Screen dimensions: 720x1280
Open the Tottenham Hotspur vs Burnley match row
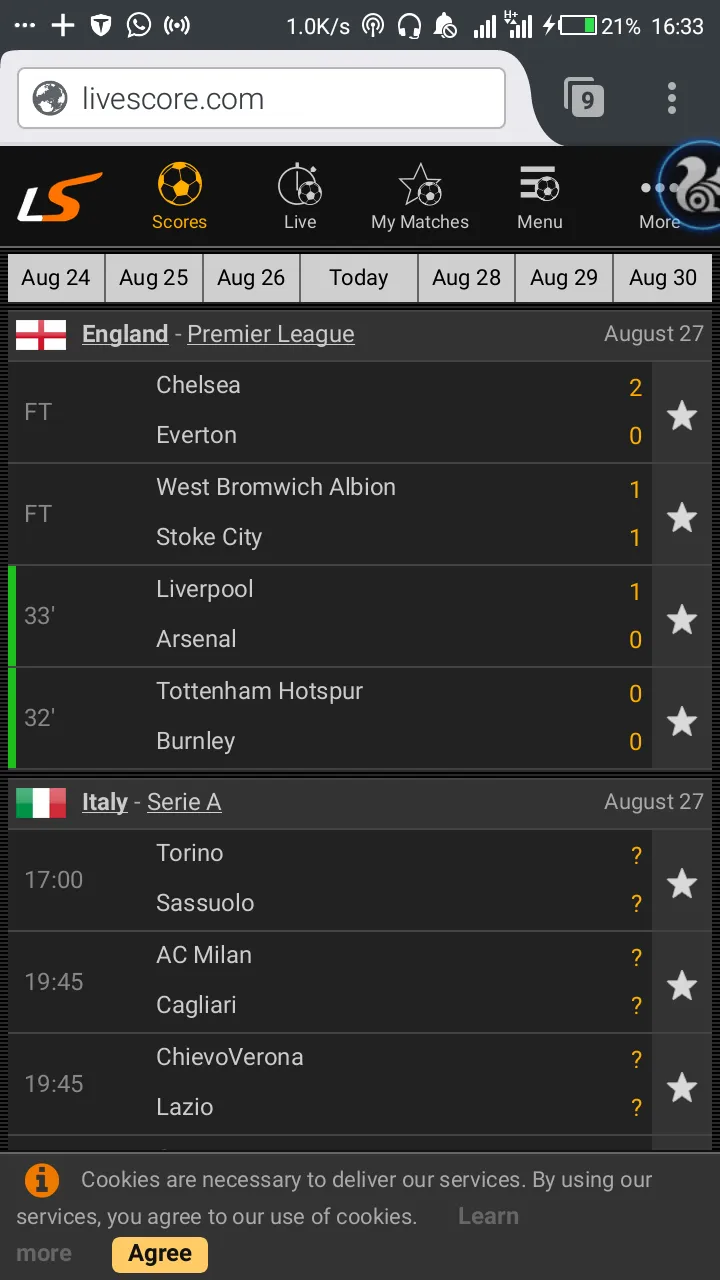[x=330, y=717]
